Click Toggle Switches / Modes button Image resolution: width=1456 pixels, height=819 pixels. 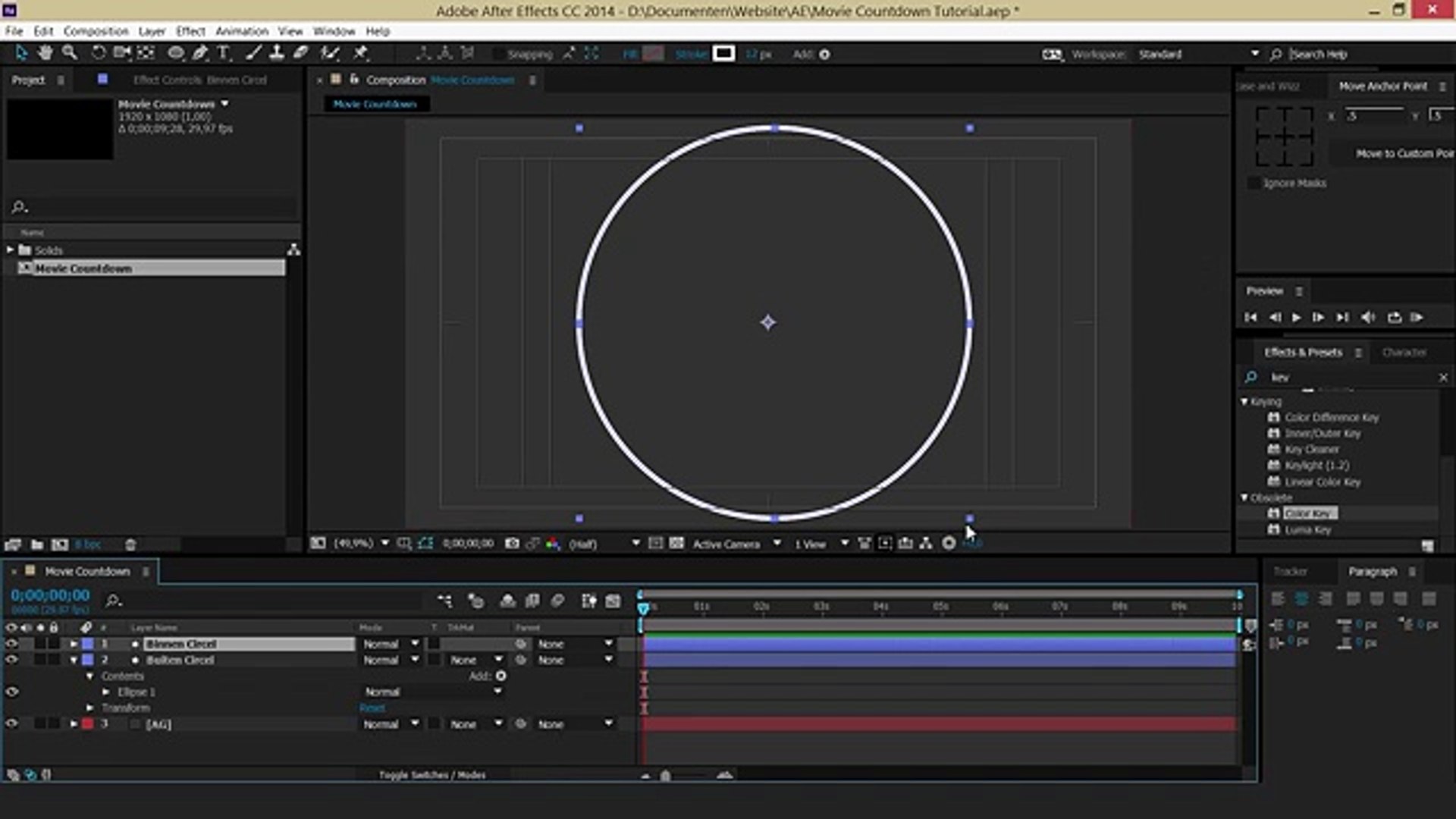[x=432, y=774]
